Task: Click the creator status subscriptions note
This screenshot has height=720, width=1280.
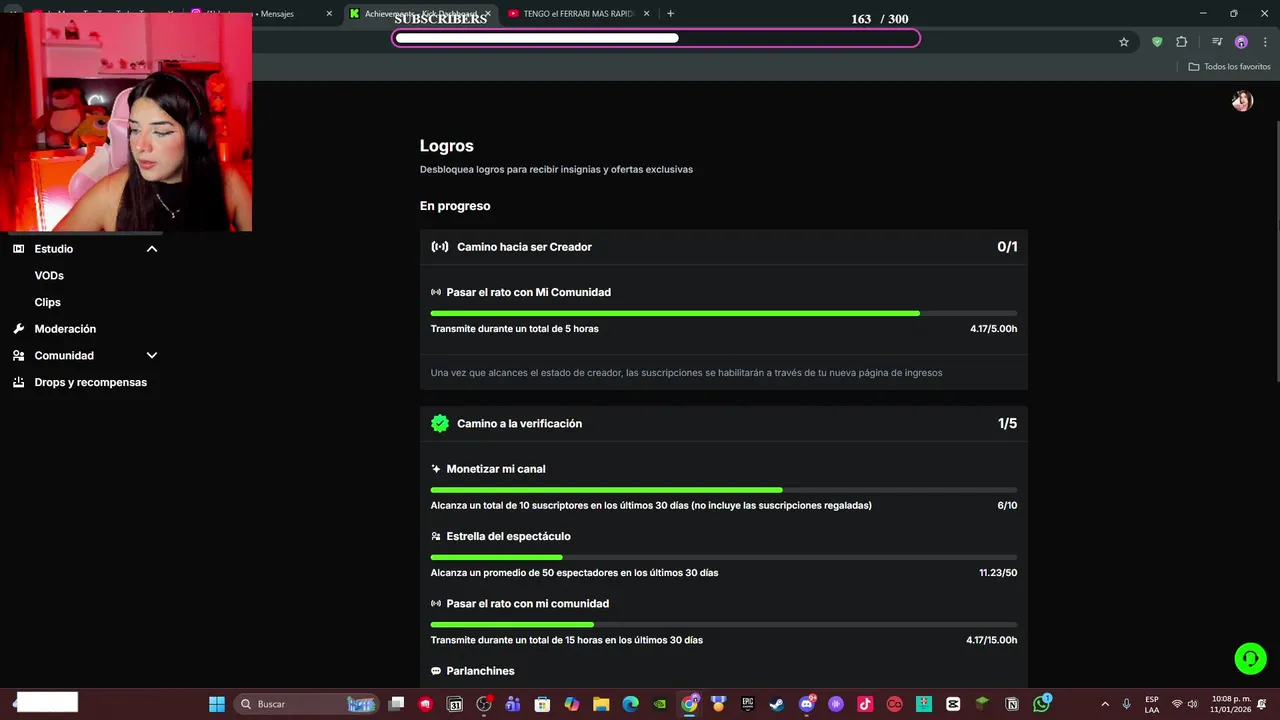Action: 686,373
